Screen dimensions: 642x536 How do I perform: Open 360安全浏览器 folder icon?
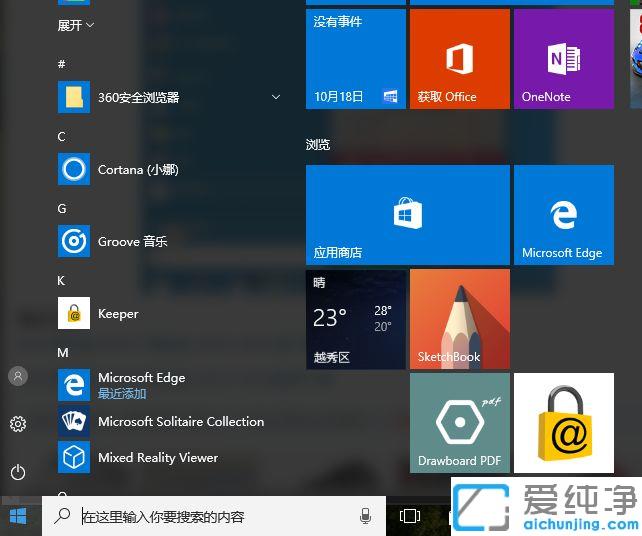tap(74, 97)
